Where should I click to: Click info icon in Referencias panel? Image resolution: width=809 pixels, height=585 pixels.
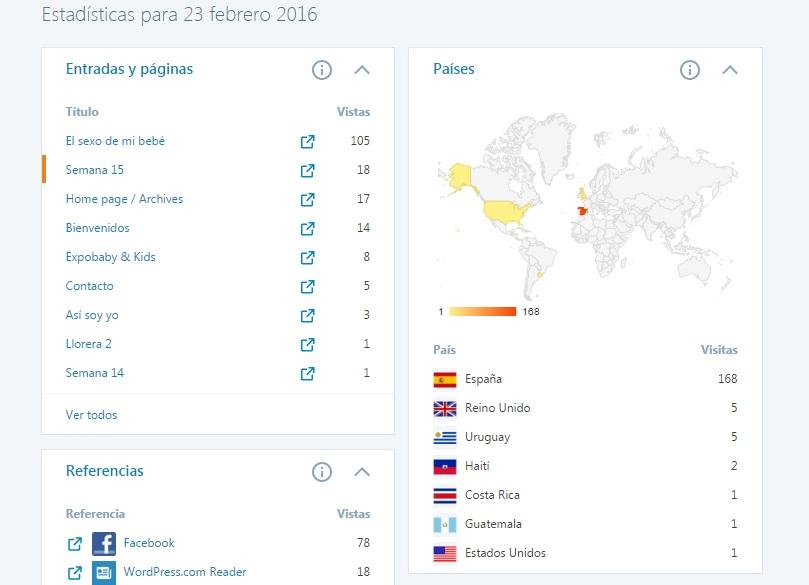322,472
